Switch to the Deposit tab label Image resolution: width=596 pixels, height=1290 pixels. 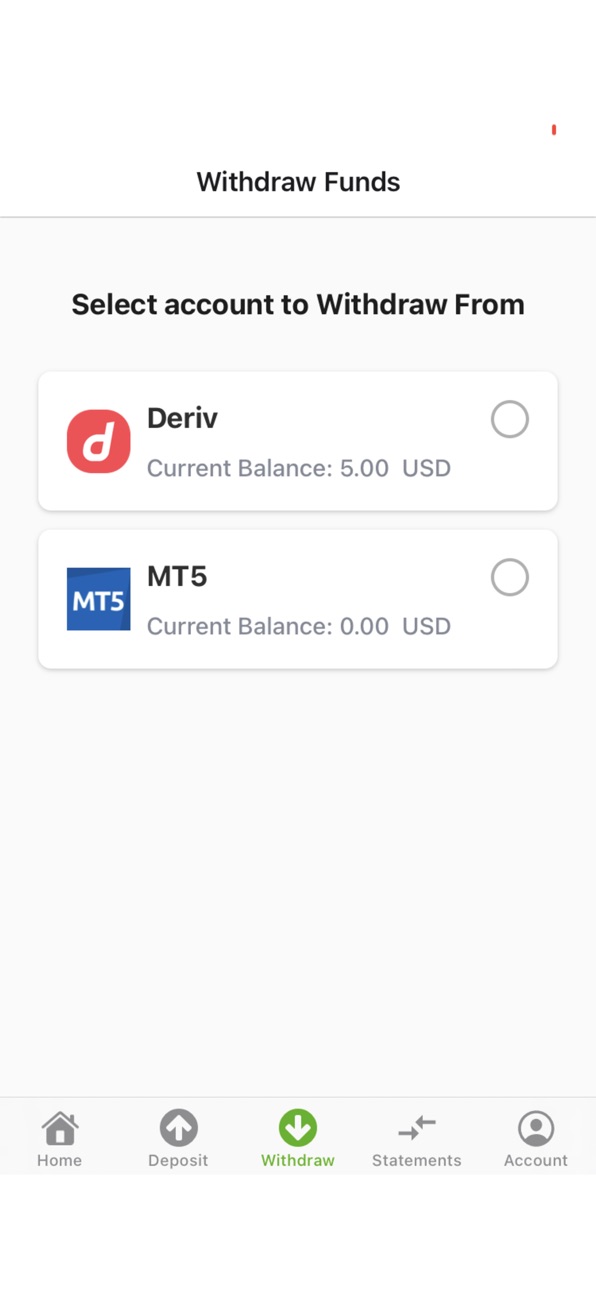tap(178, 1161)
